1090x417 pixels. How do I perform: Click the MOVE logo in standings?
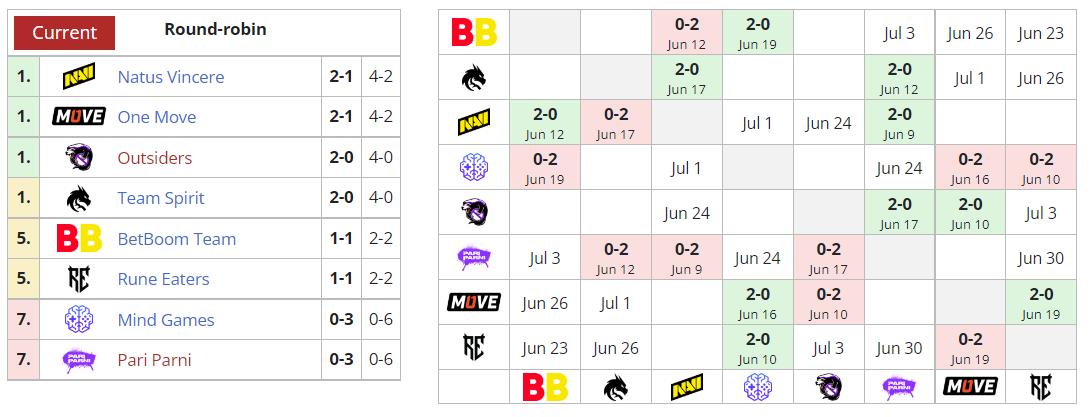pos(79,117)
